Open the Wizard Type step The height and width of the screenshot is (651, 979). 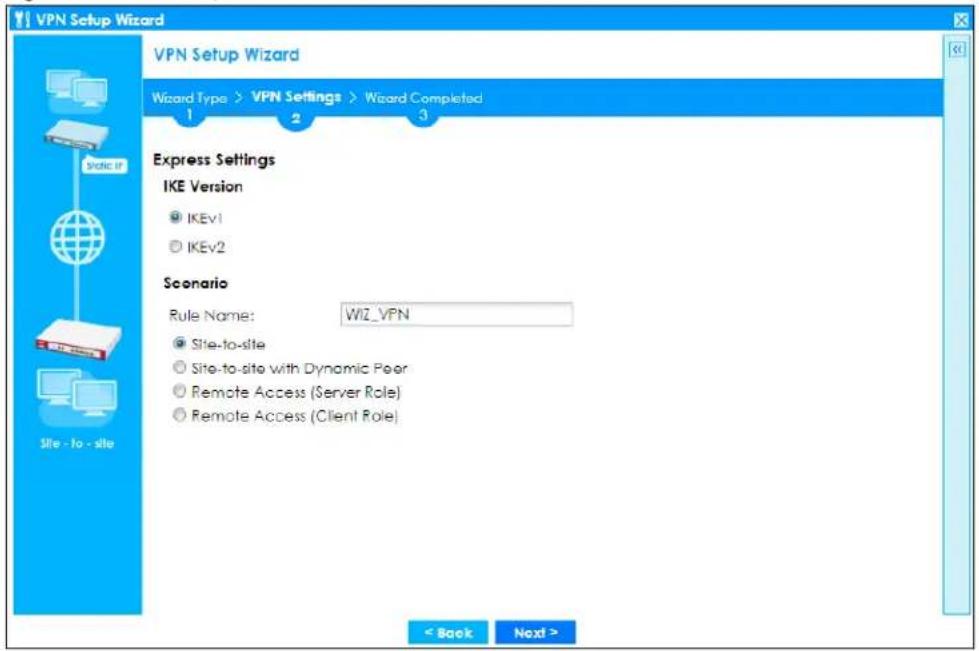pyautogui.click(x=189, y=98)
